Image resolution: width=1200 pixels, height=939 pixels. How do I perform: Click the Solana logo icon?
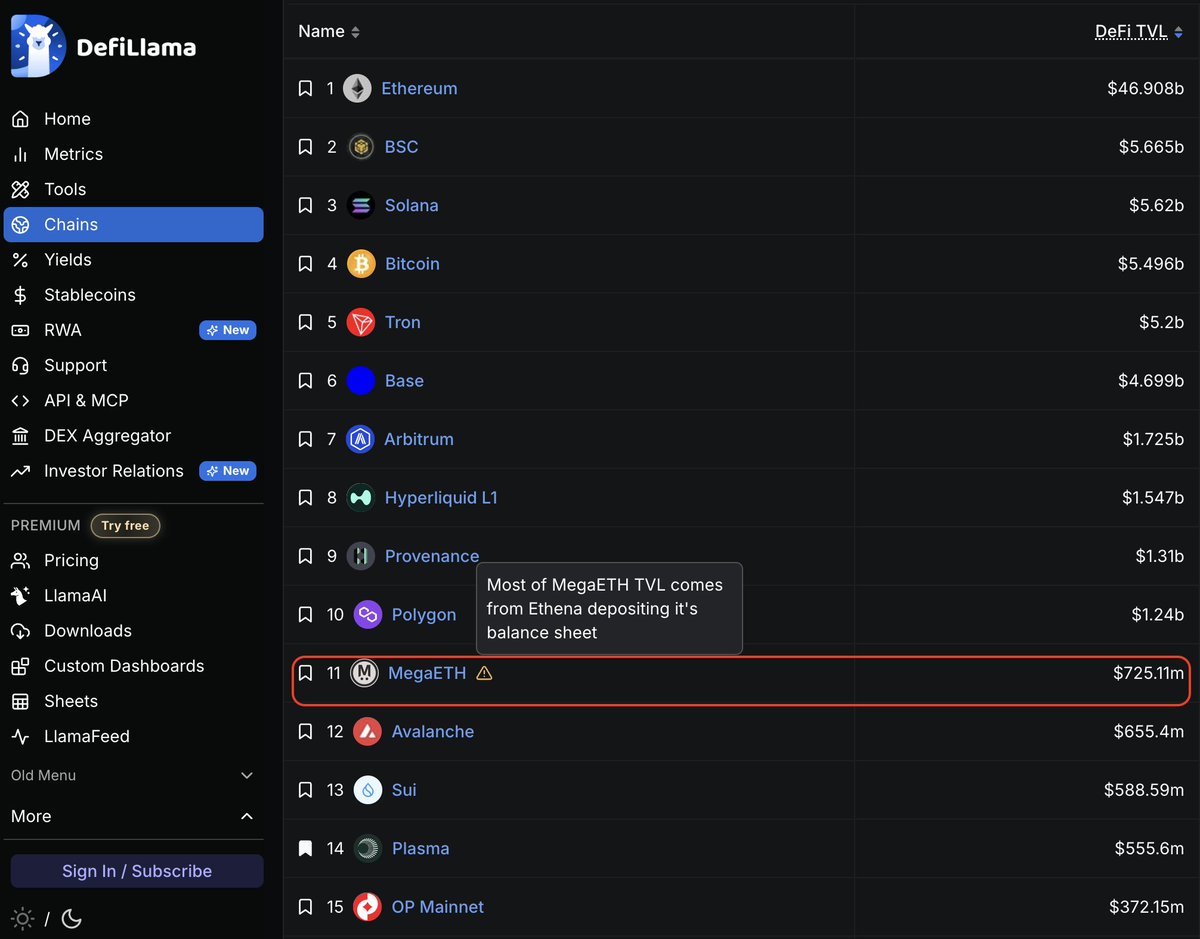tap(361, 206)
